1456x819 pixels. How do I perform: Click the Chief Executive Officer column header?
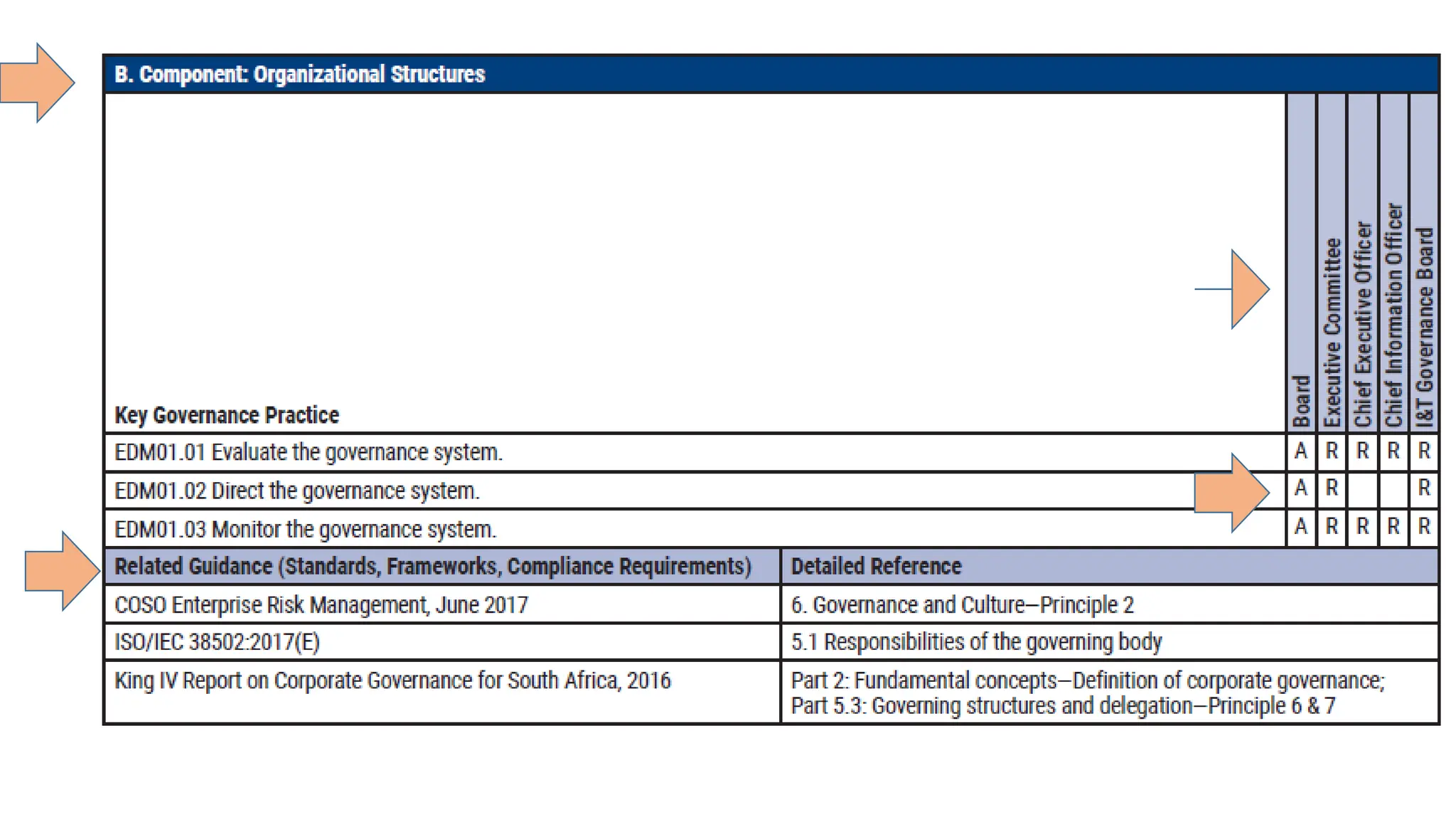pyautogui.click(x=1362, y=323)
